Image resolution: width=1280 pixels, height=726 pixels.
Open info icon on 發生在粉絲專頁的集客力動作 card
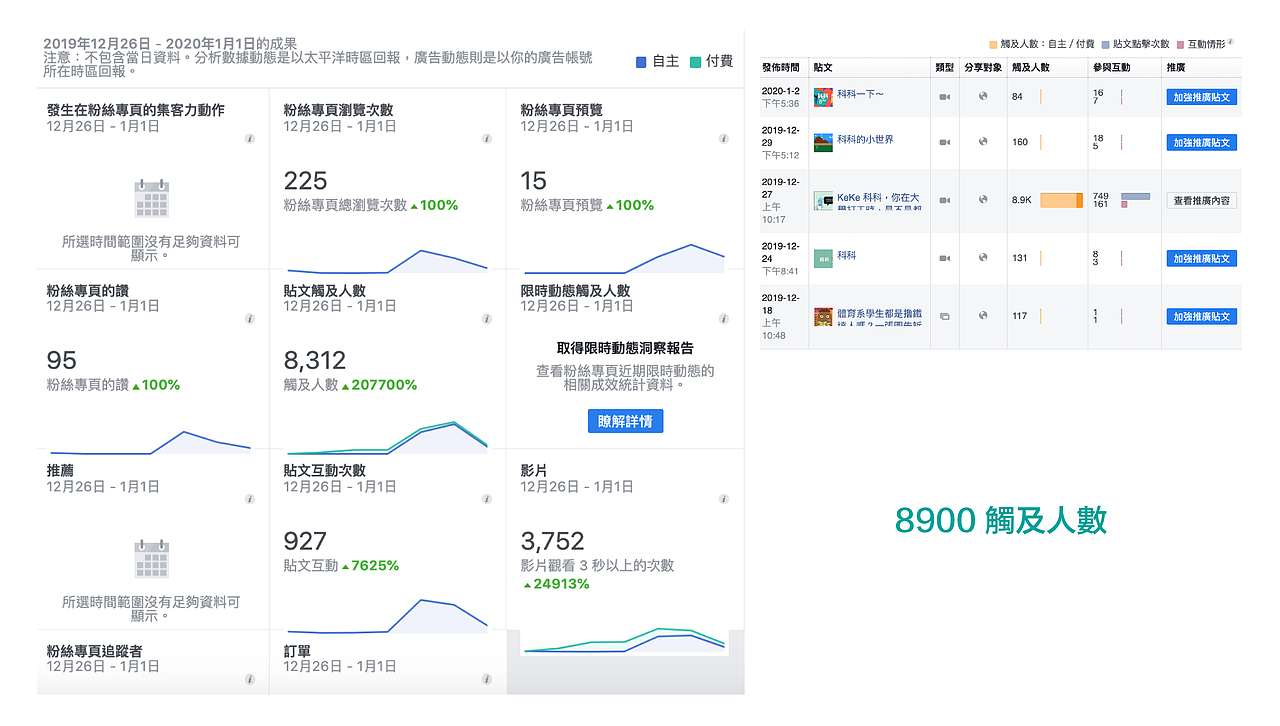250,139
